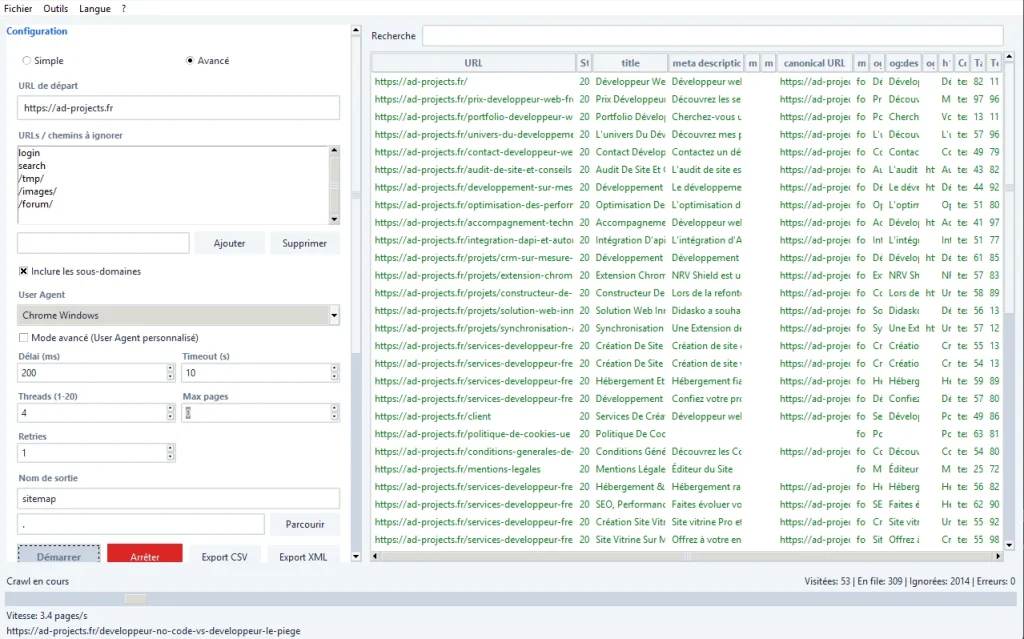This screenshot has width=1024, height=639.
Task: Click the Max pages input field
Action: (256, 413)
